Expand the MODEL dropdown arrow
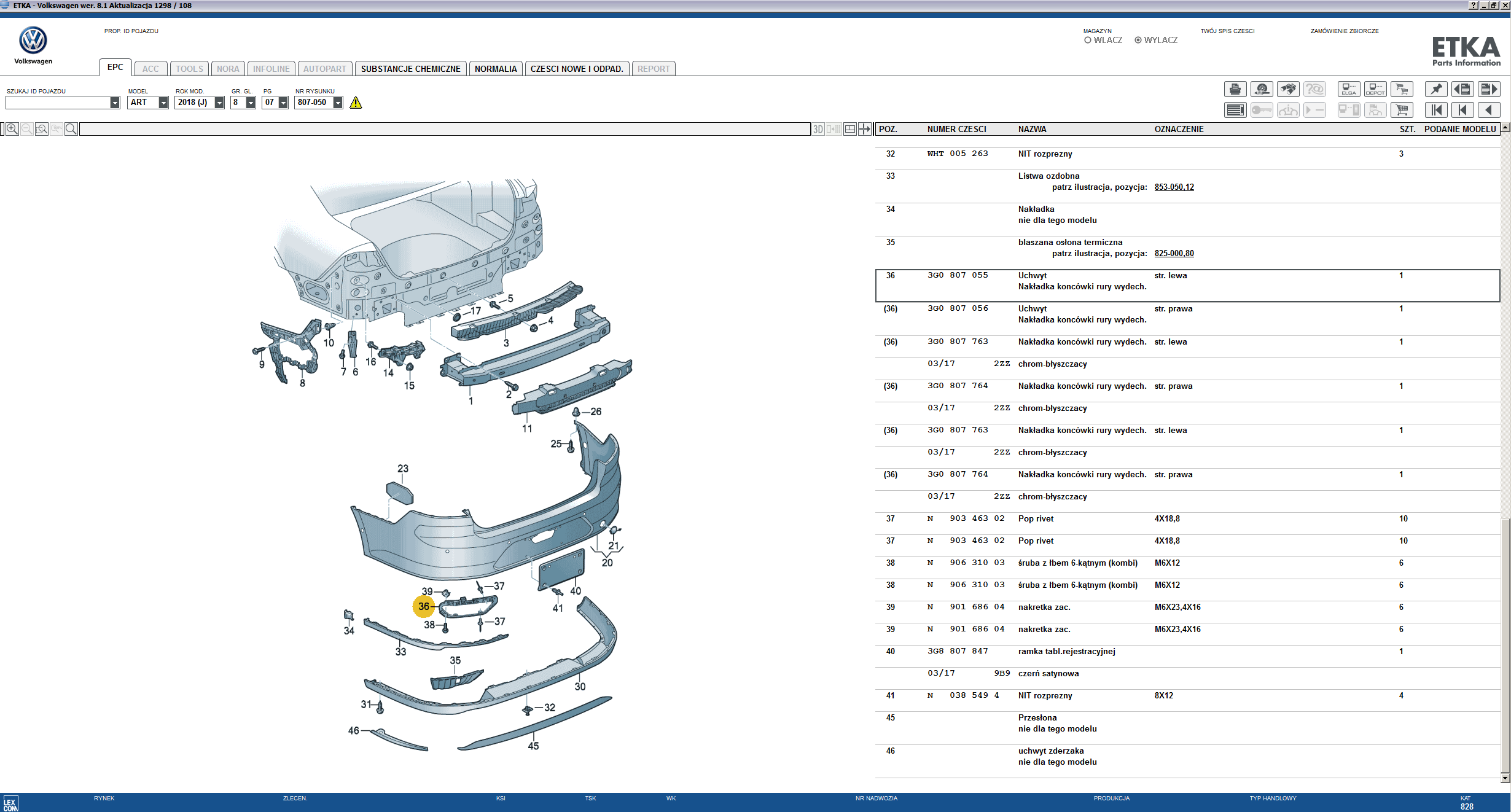The height and width of the screenshot is (812, 1511). pyautogui.click(x=163, y=103)
